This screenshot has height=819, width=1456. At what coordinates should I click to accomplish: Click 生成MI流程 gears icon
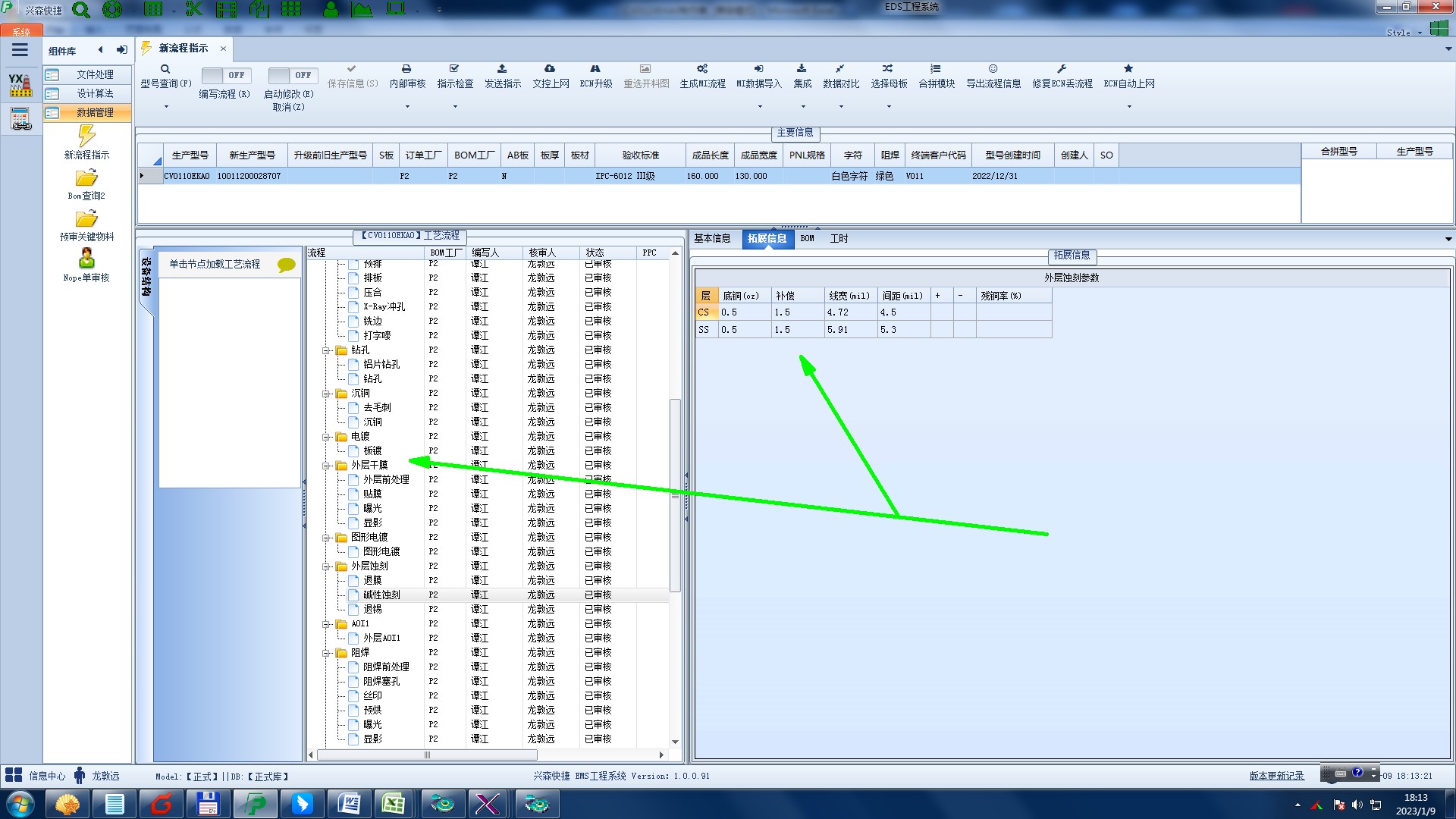point(702,69)
